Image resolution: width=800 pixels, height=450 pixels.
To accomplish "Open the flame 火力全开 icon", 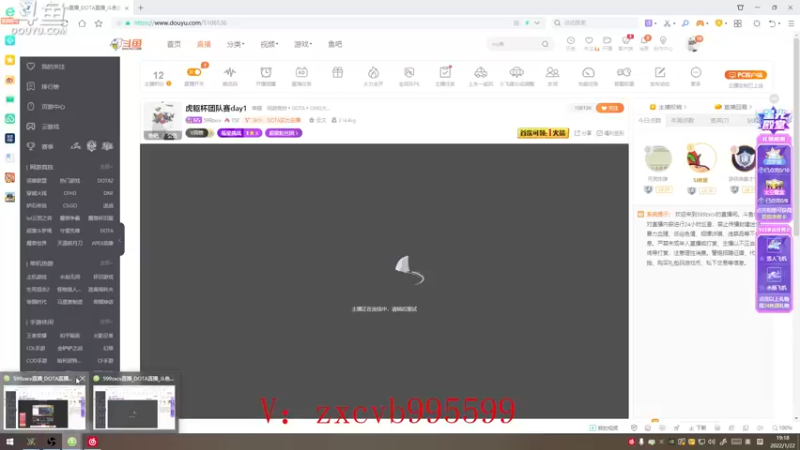I will (x=373, y=72).
